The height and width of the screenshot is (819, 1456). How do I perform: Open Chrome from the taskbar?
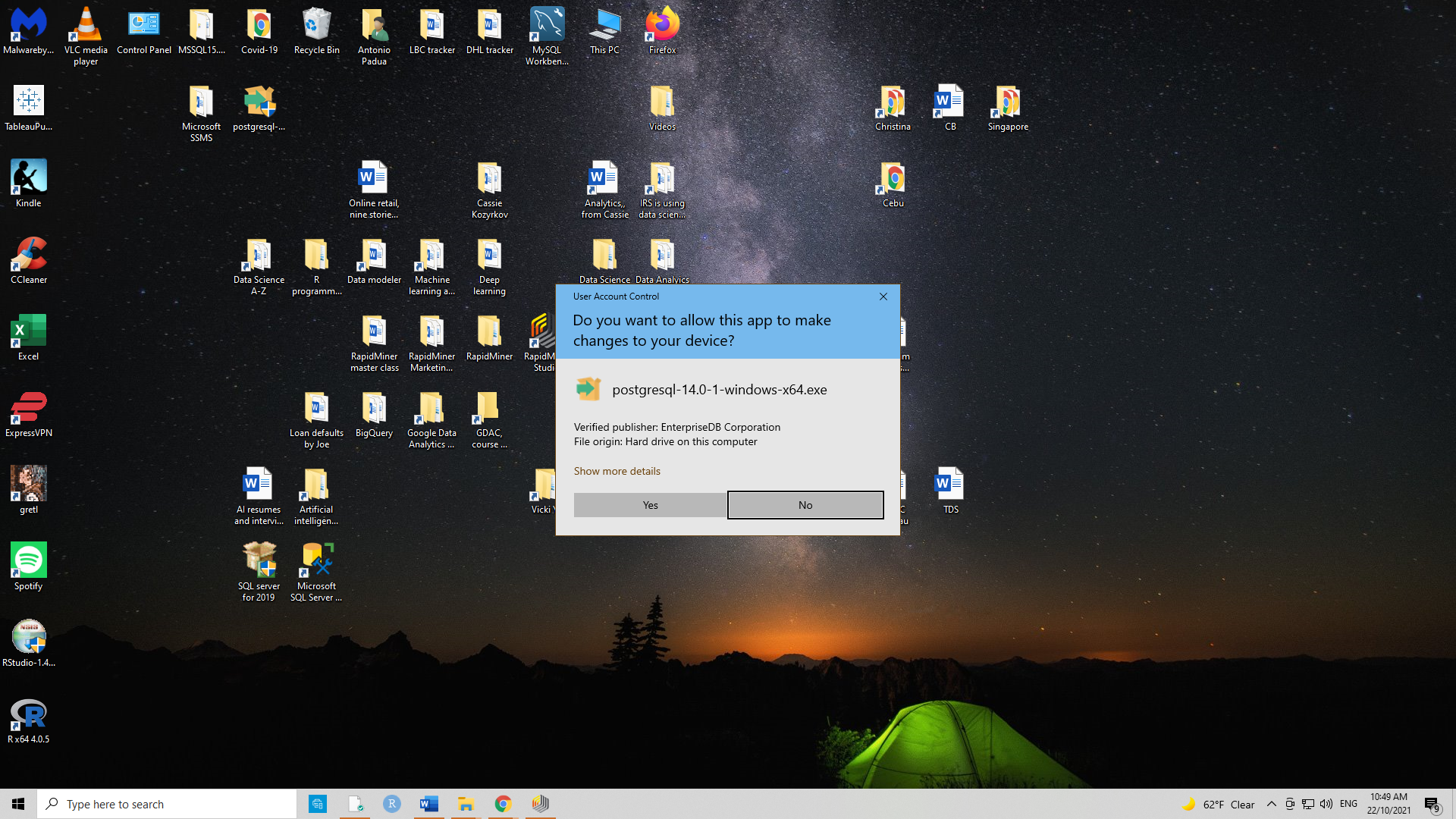503,804
